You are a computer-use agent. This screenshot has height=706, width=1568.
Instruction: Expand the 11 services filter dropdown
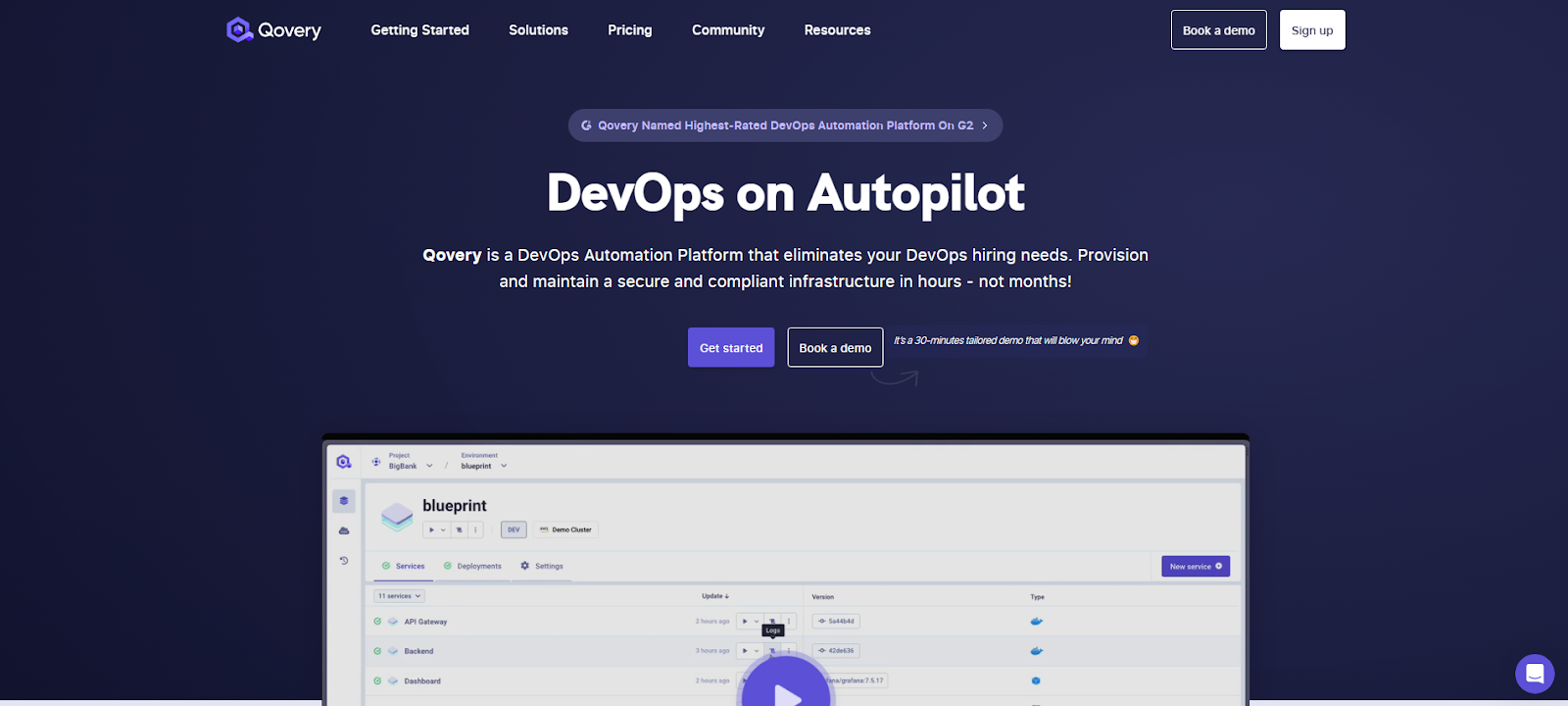(x=399, y=596)
